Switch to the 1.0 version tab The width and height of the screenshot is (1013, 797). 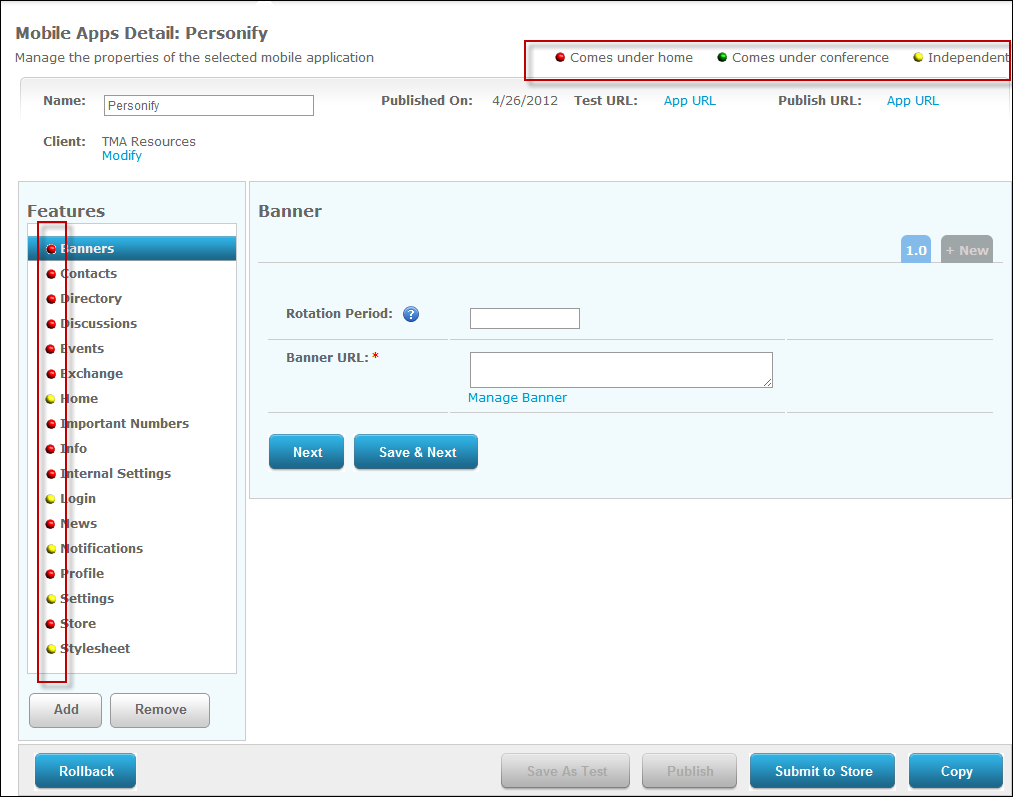(x=916, y=250)
